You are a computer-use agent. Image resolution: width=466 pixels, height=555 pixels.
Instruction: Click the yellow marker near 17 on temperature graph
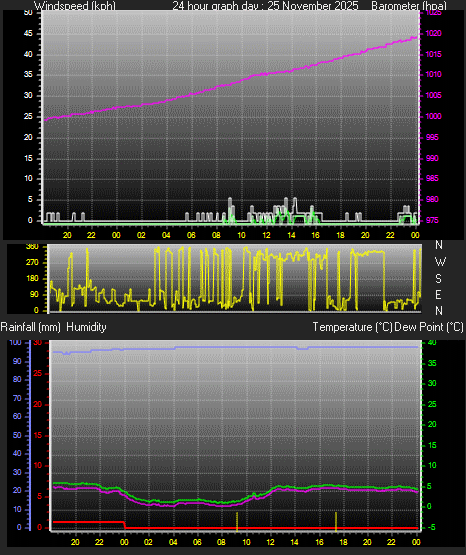[x=336, y=521]
